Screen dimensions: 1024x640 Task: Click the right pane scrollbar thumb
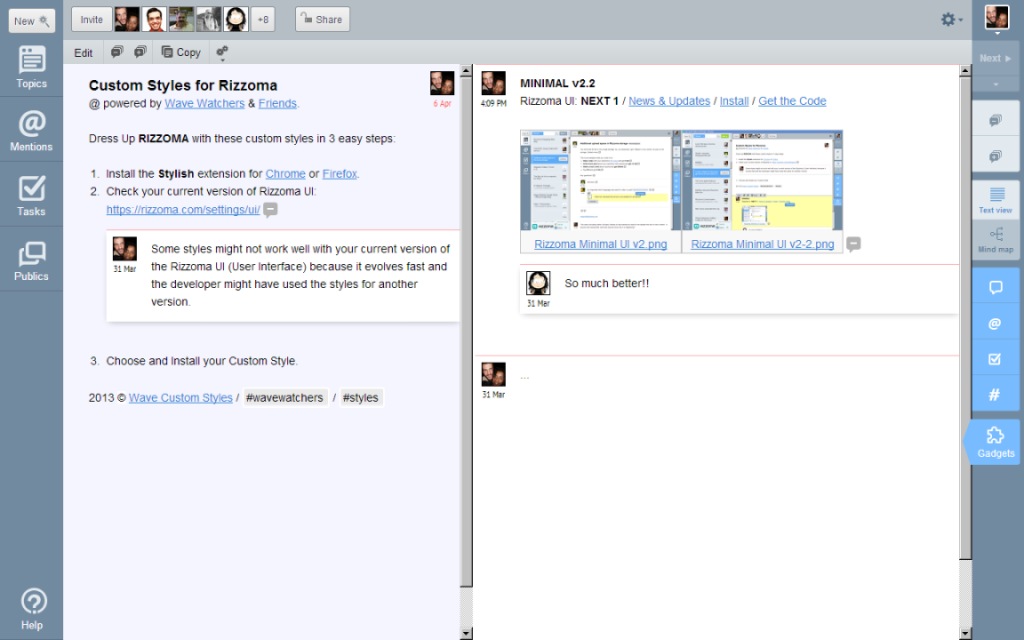(965, 317)
